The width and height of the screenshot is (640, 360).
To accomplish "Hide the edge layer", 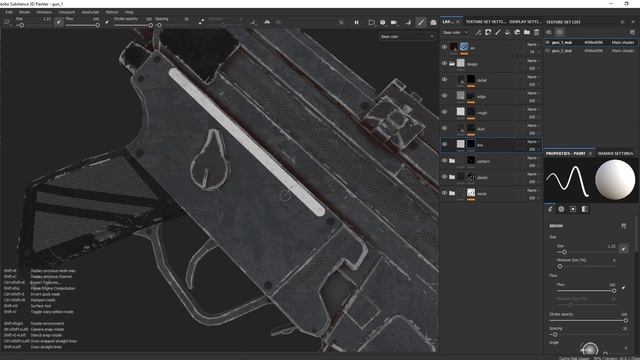I will [x=444, y=96].
